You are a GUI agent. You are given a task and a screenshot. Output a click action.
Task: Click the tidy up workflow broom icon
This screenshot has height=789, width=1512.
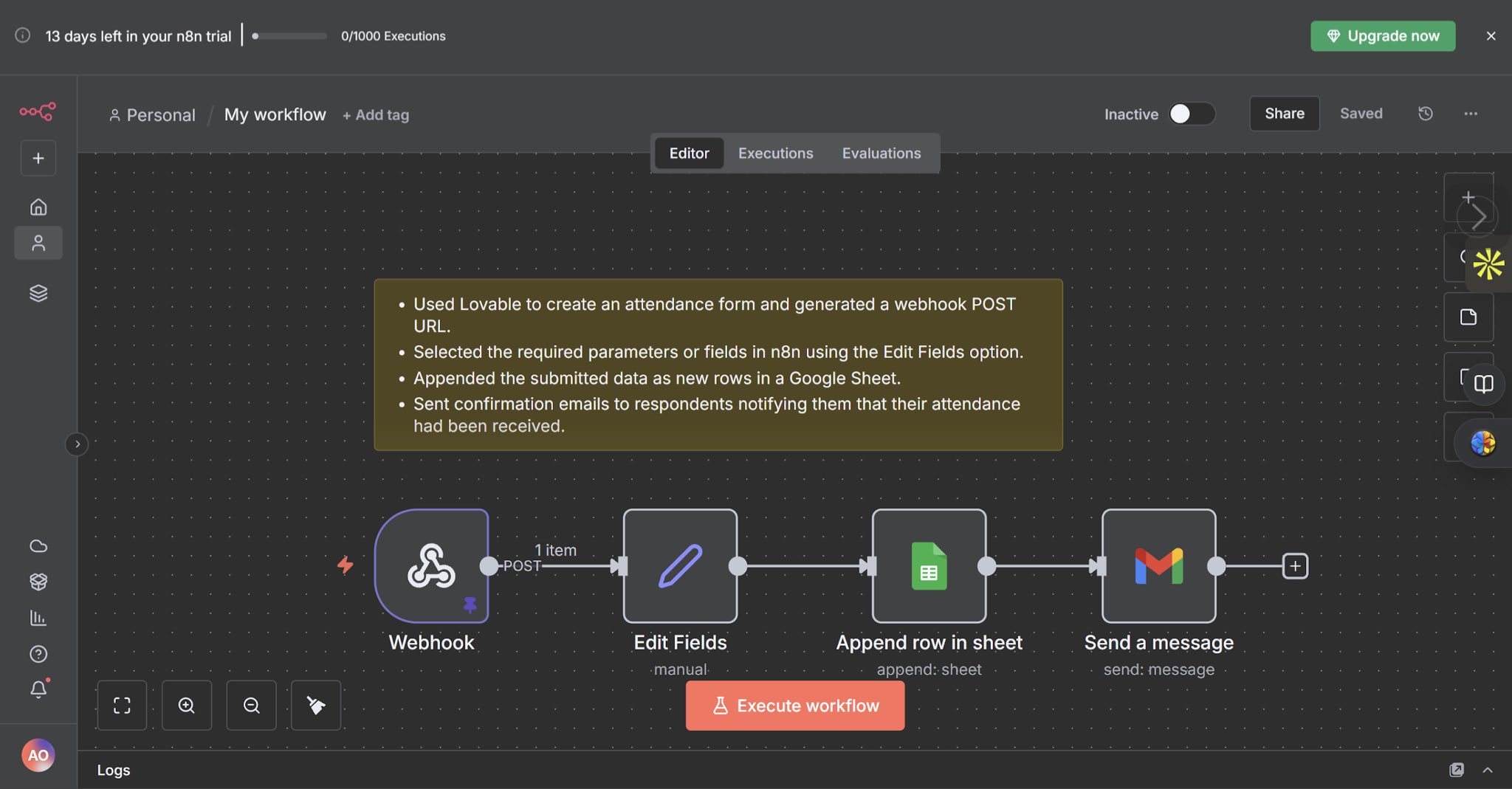click(x=316, y=706)
